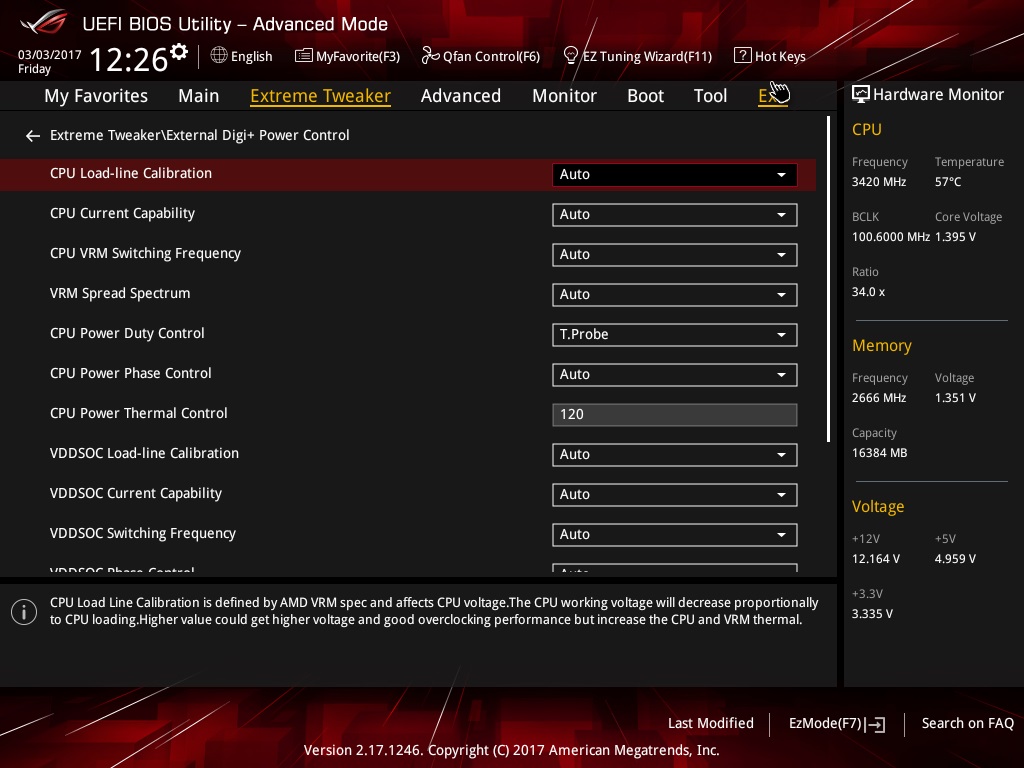Open CPU Power Phase Control dropdown

(x=675, y=374)
